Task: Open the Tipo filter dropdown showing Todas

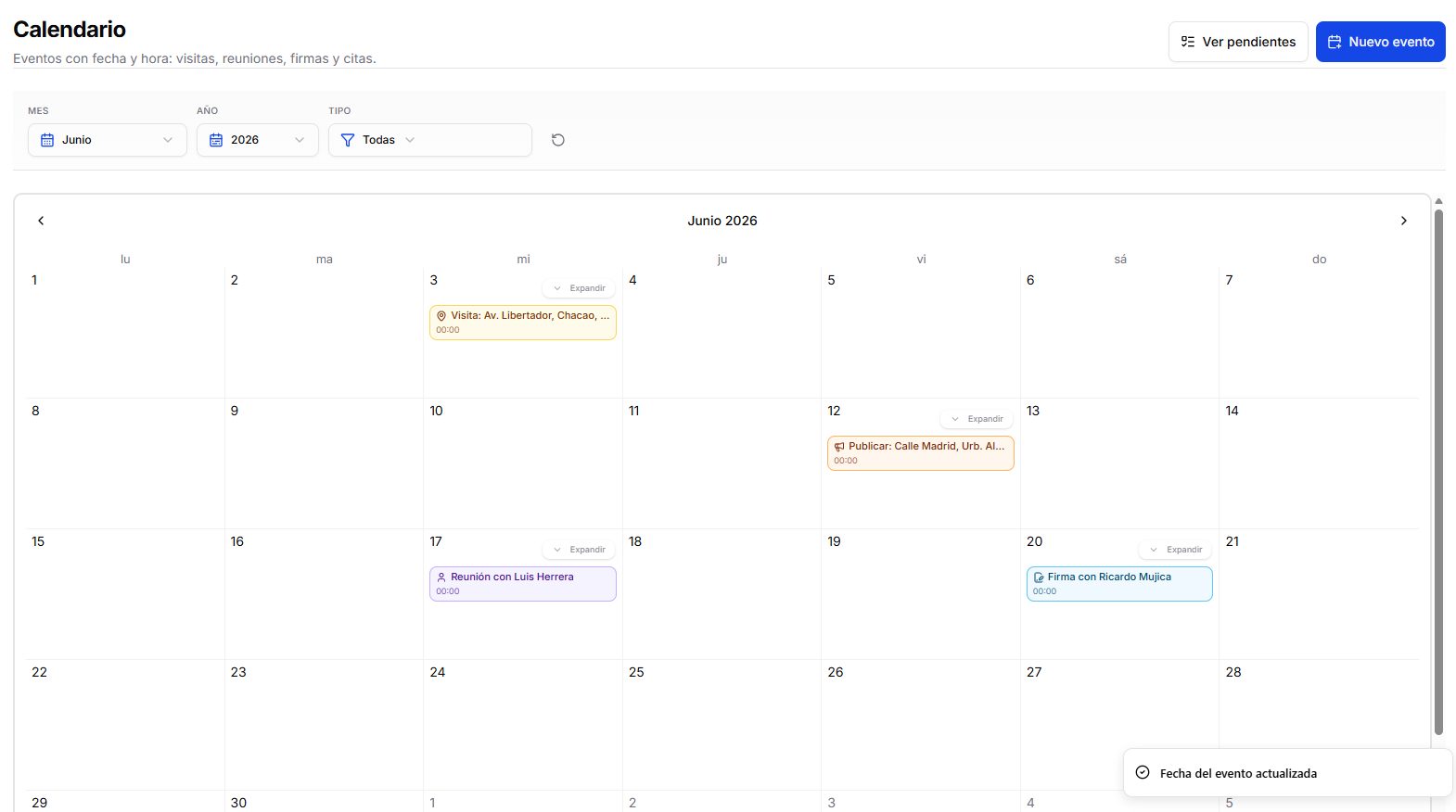Action: [430, 140]
